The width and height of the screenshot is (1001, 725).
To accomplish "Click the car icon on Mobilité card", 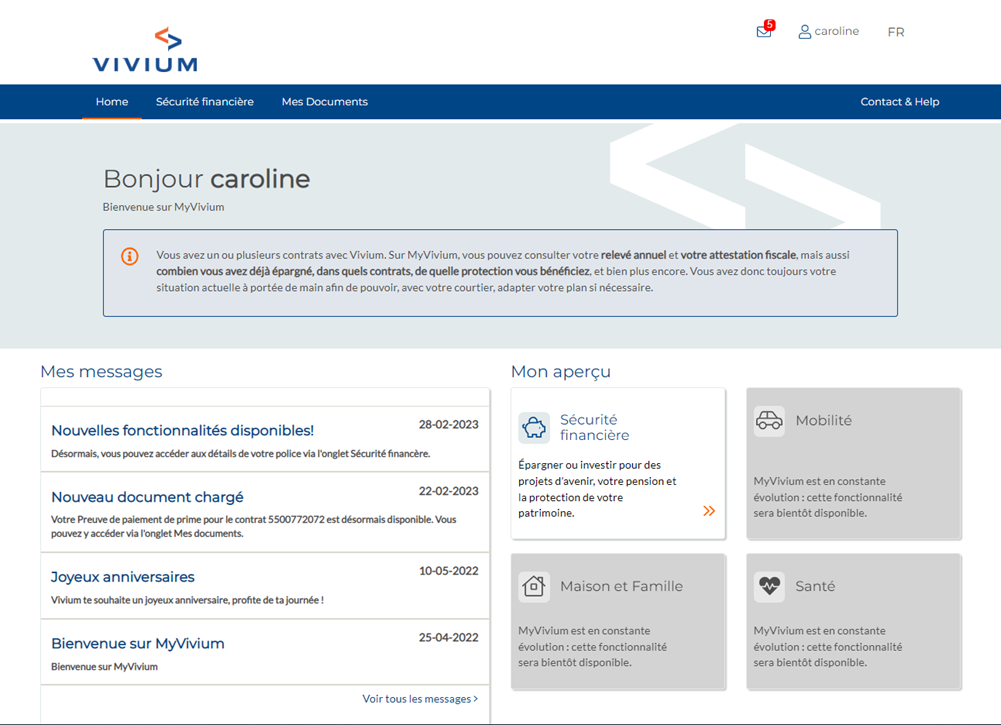I will click(769, 421).
